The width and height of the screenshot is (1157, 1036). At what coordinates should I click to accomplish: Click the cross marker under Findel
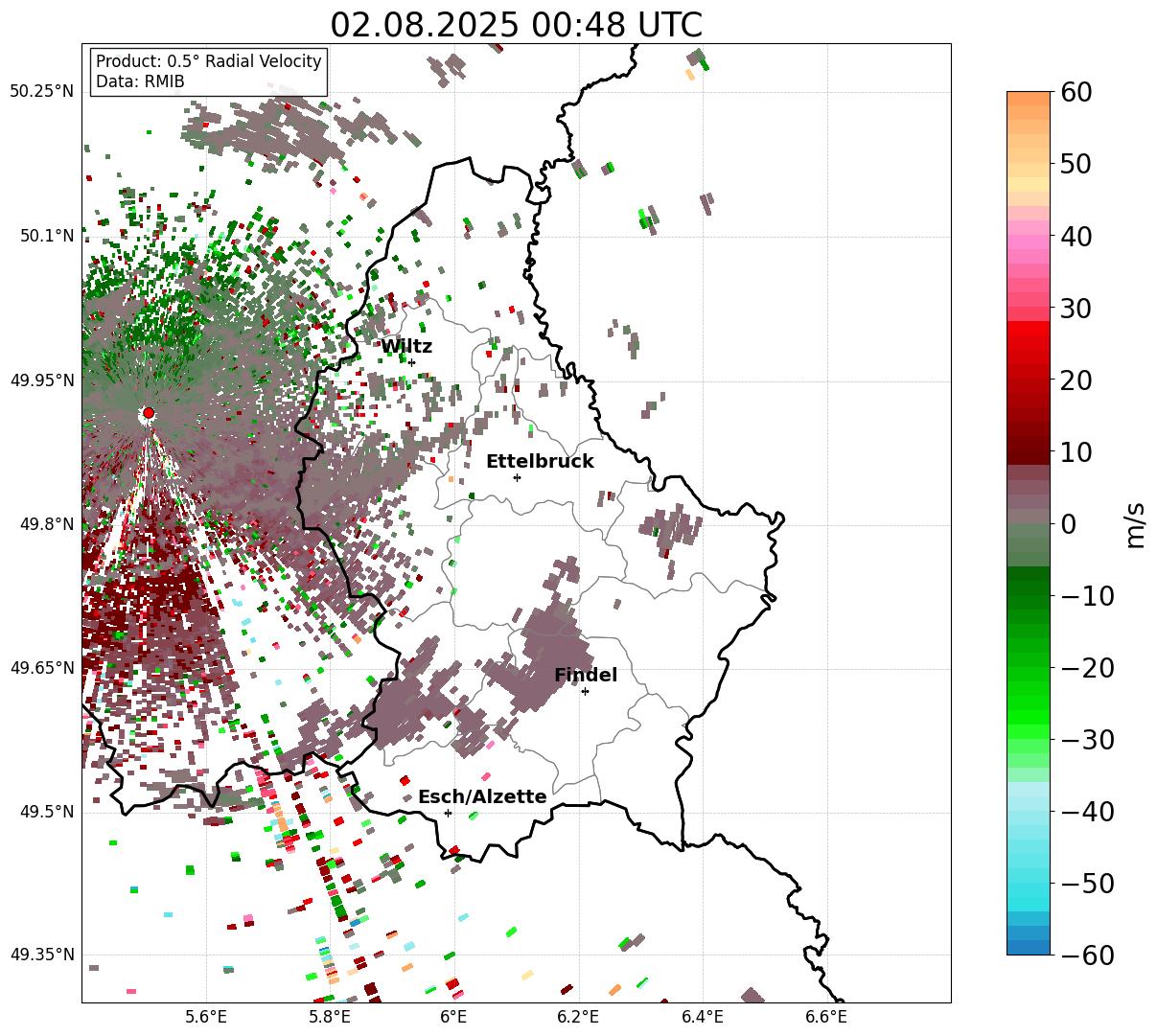click(585, 691)
